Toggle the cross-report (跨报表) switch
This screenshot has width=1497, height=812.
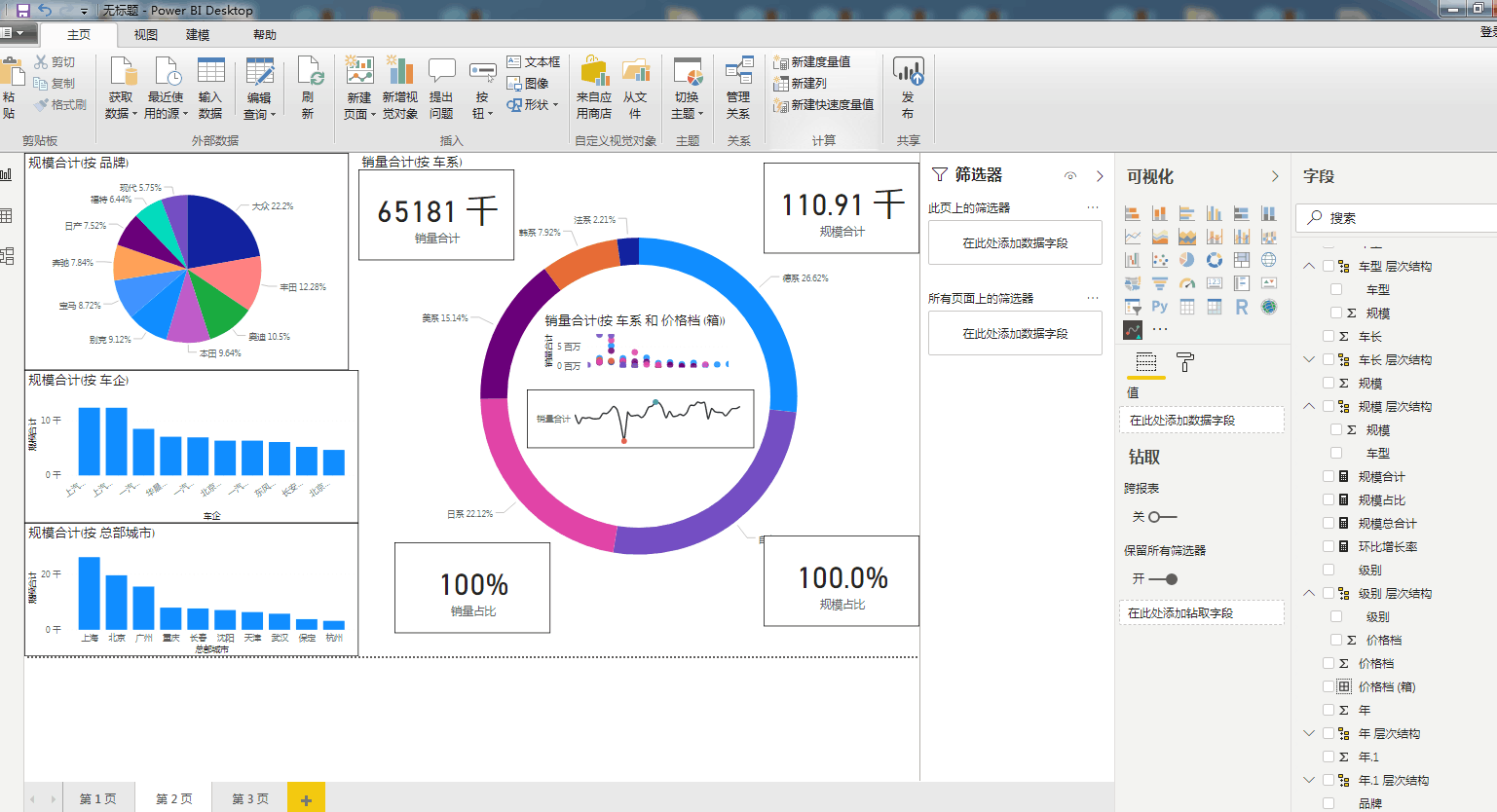1161,517
